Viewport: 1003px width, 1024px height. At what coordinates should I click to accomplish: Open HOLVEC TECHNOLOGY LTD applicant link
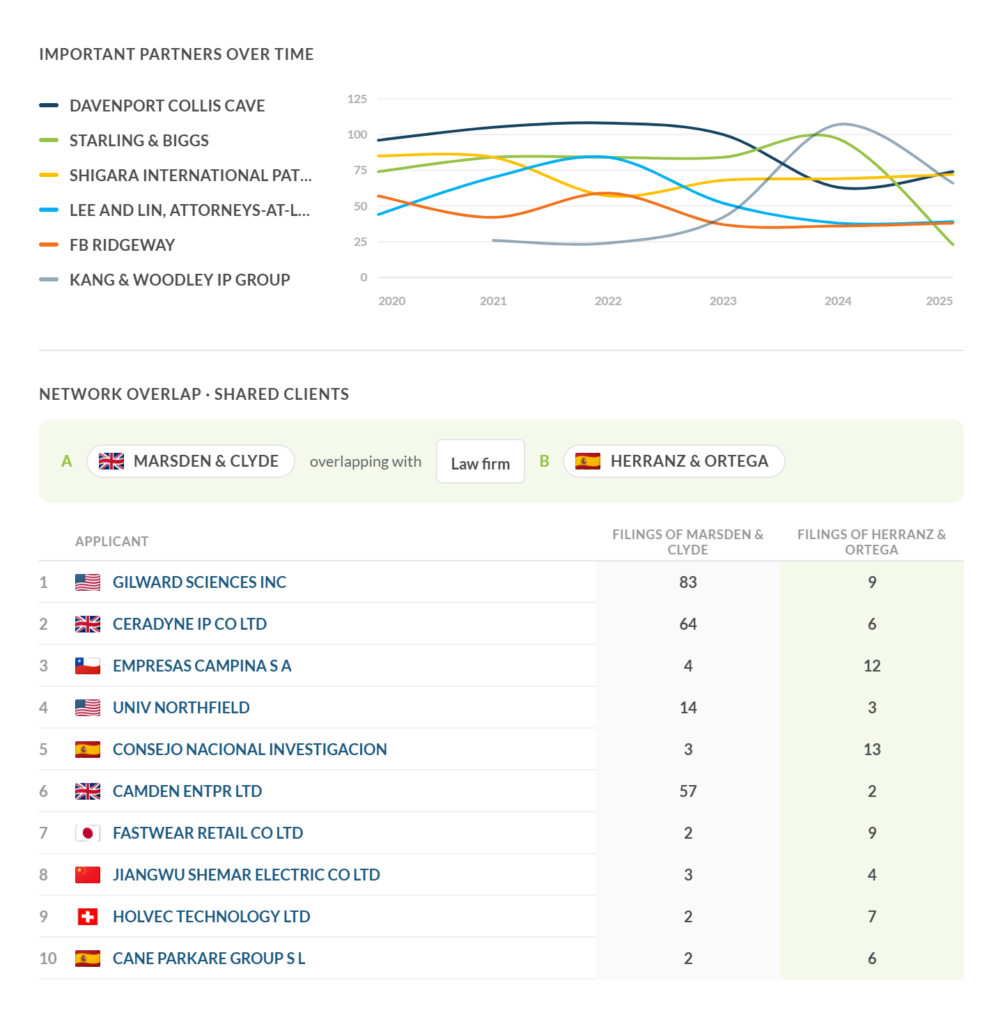212,916
